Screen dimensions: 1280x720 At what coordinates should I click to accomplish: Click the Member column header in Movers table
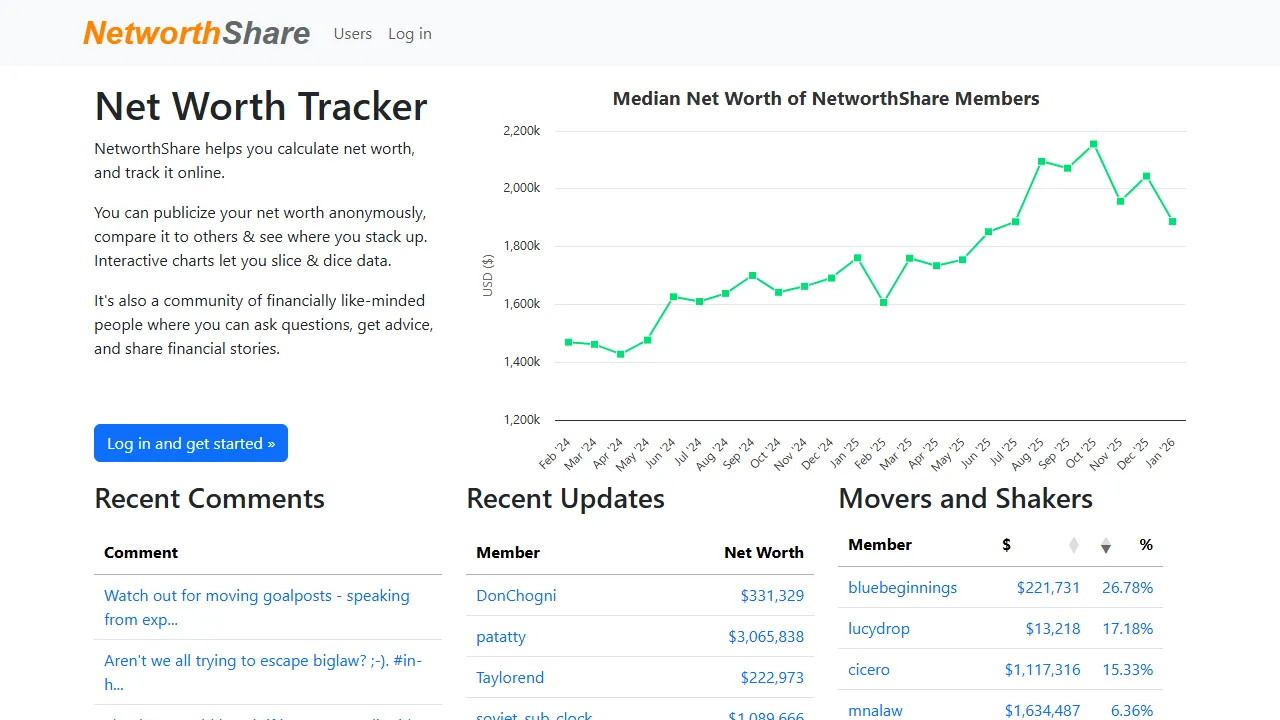[880, 545]
